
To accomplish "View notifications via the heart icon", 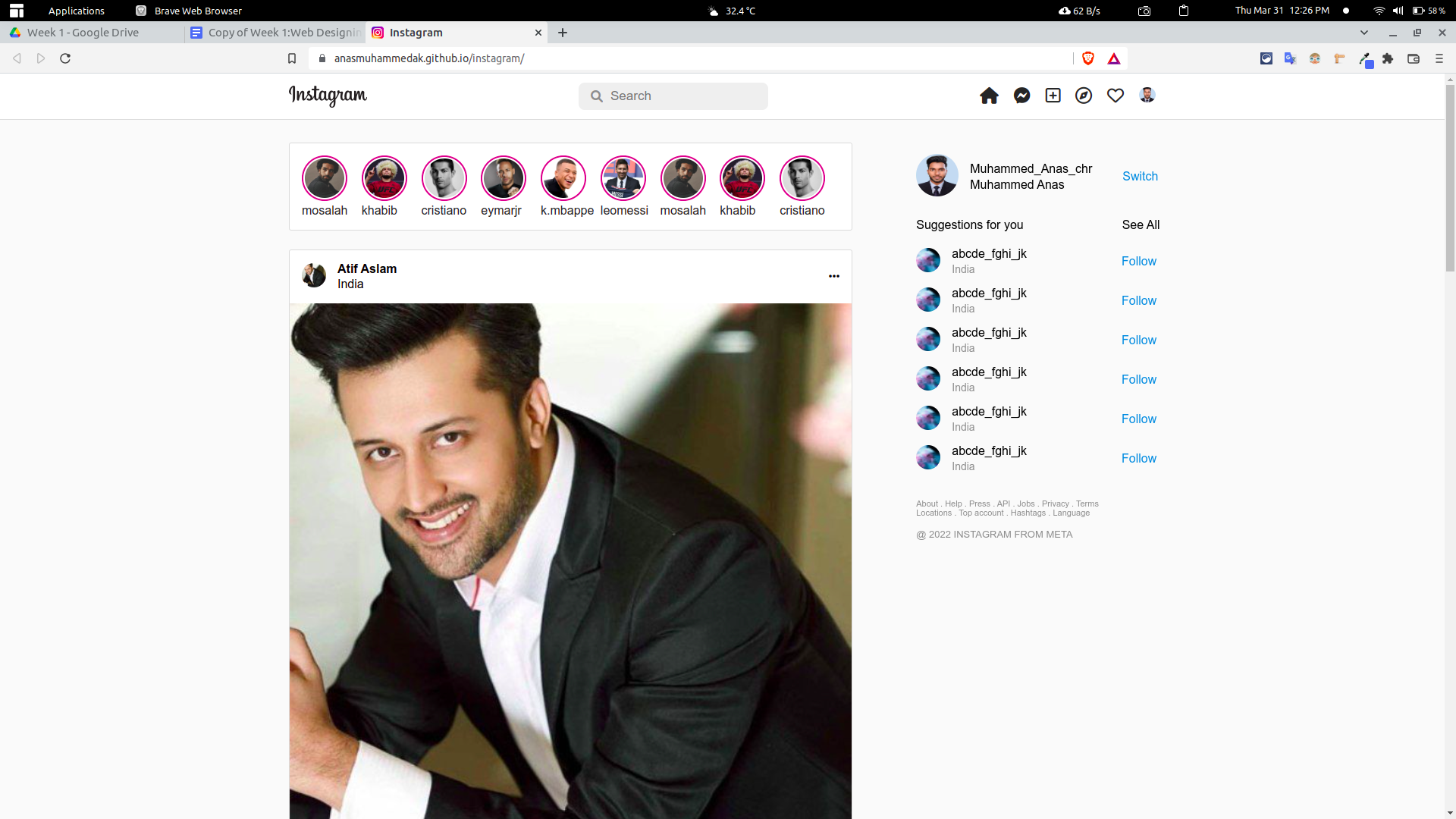I will click(x=1115, y=96).
